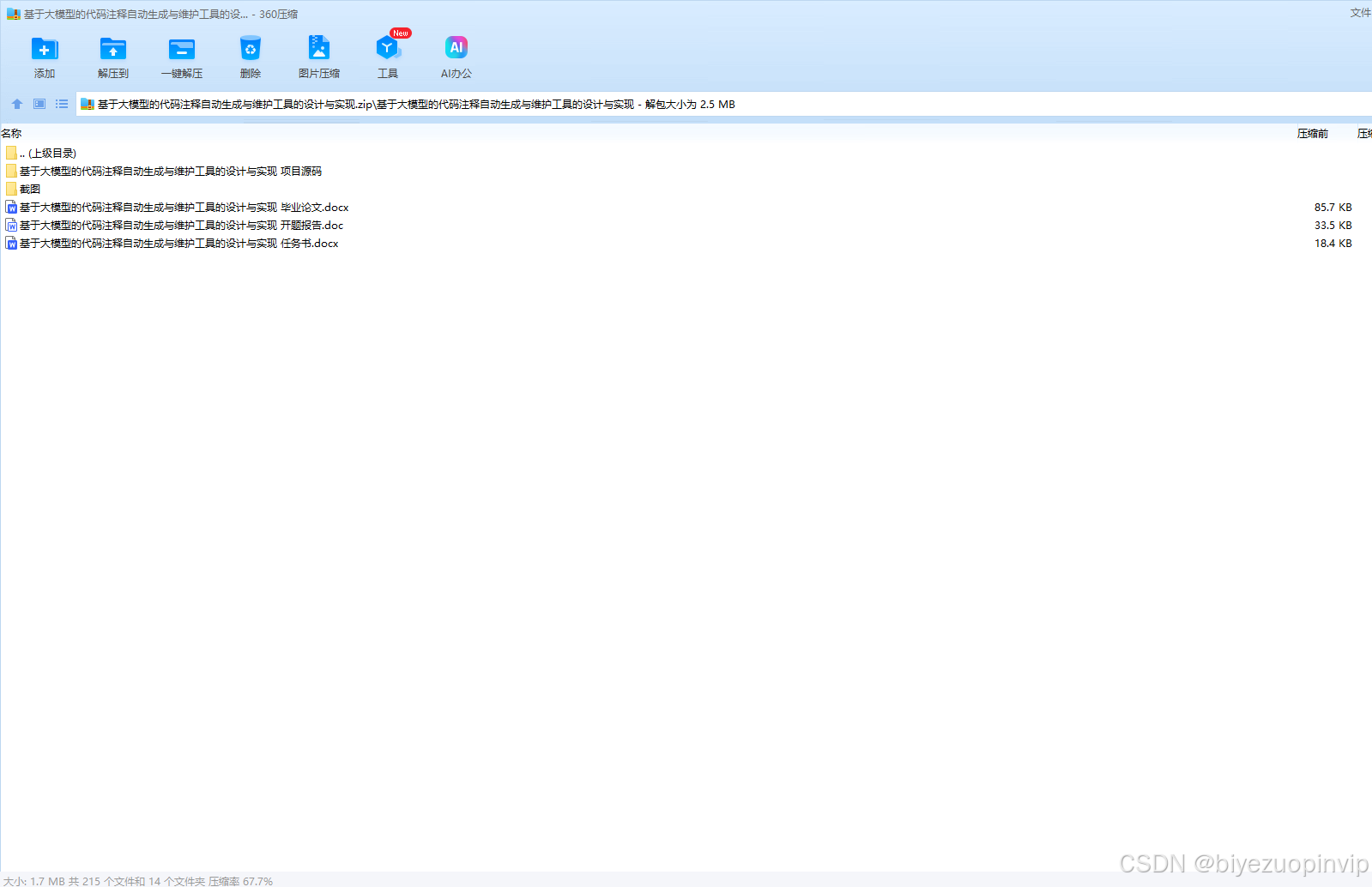Open the 工具 (Tools) icon with New badge
The width and height of the screenshot is (1372, 887).
388,47
